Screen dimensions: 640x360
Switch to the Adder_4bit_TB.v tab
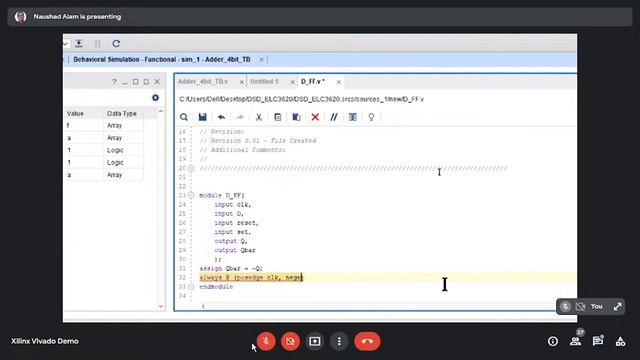pos(203,82)
